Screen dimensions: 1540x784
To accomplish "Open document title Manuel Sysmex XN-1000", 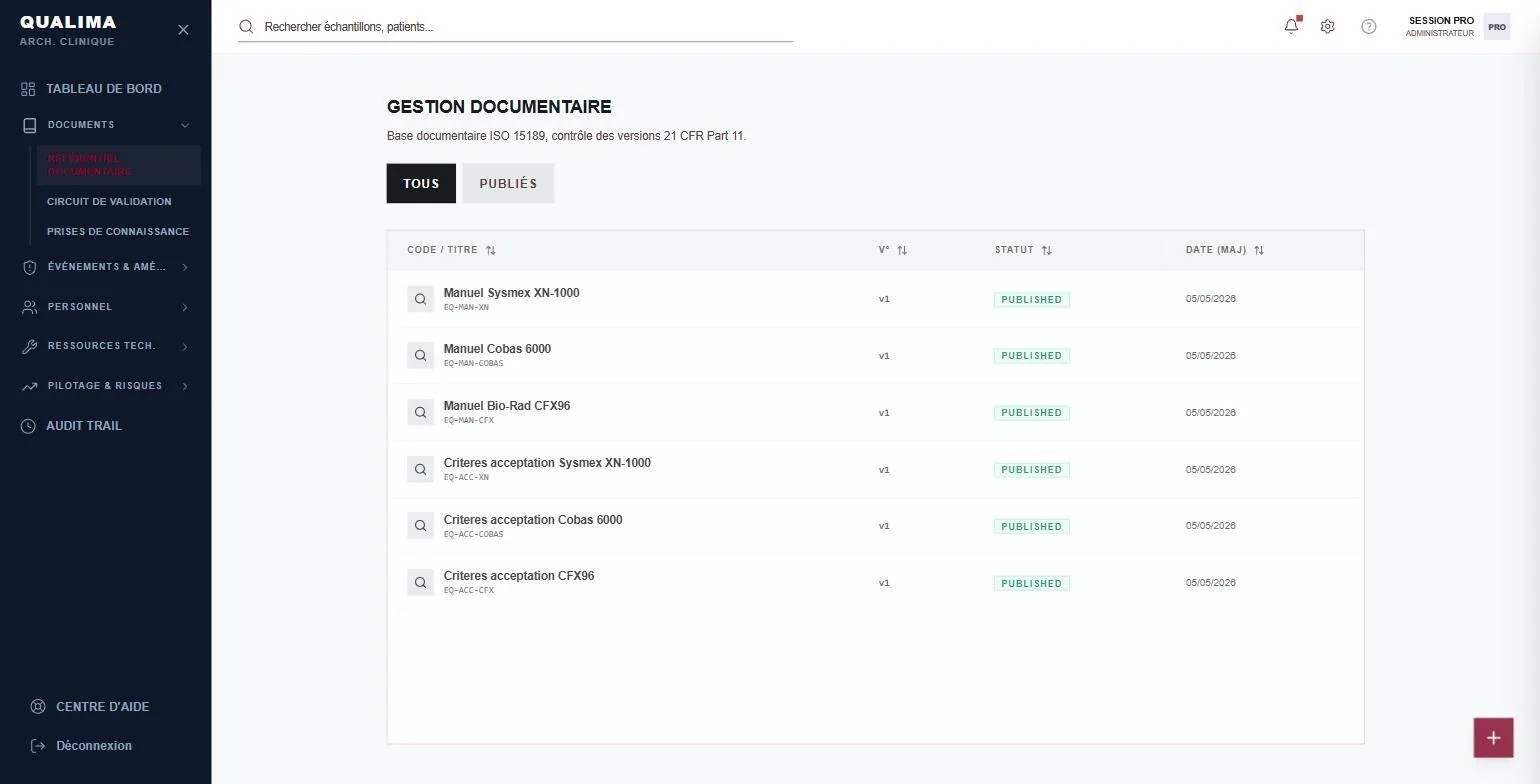I will (x=511, y=293).
